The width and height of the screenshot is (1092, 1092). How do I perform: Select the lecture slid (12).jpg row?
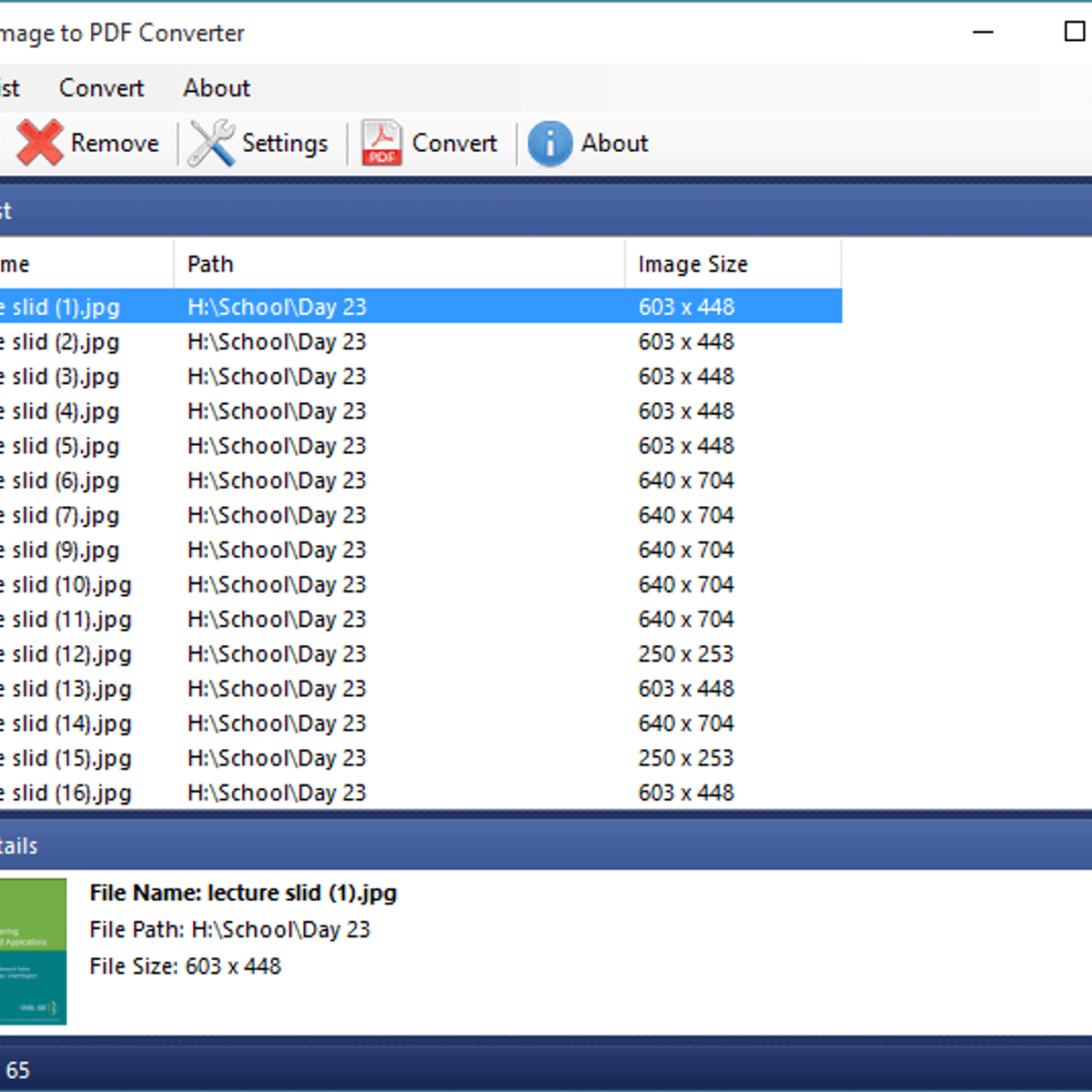tap(273, 653)
